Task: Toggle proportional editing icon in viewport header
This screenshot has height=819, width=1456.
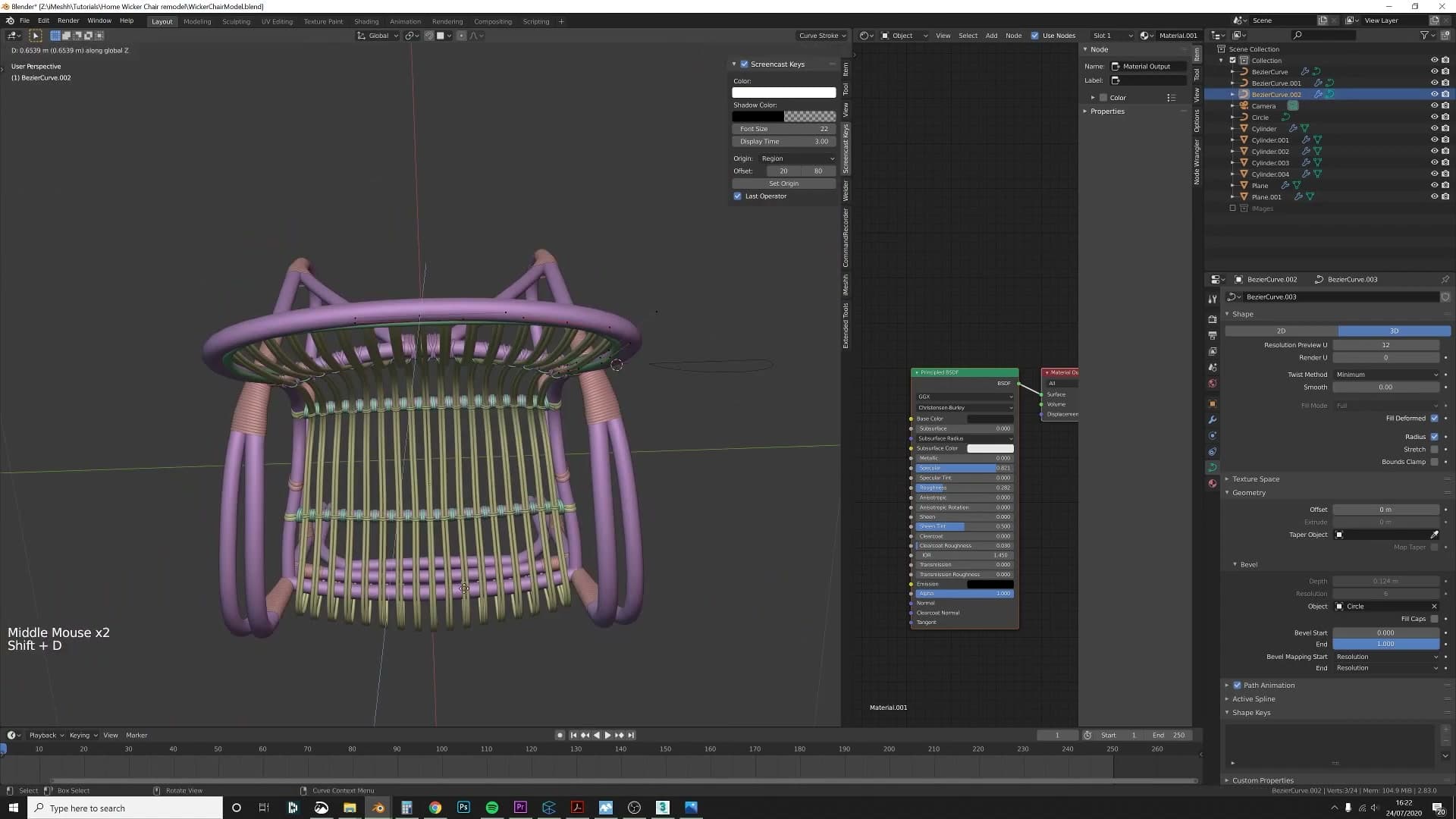Action: point(461,36)
